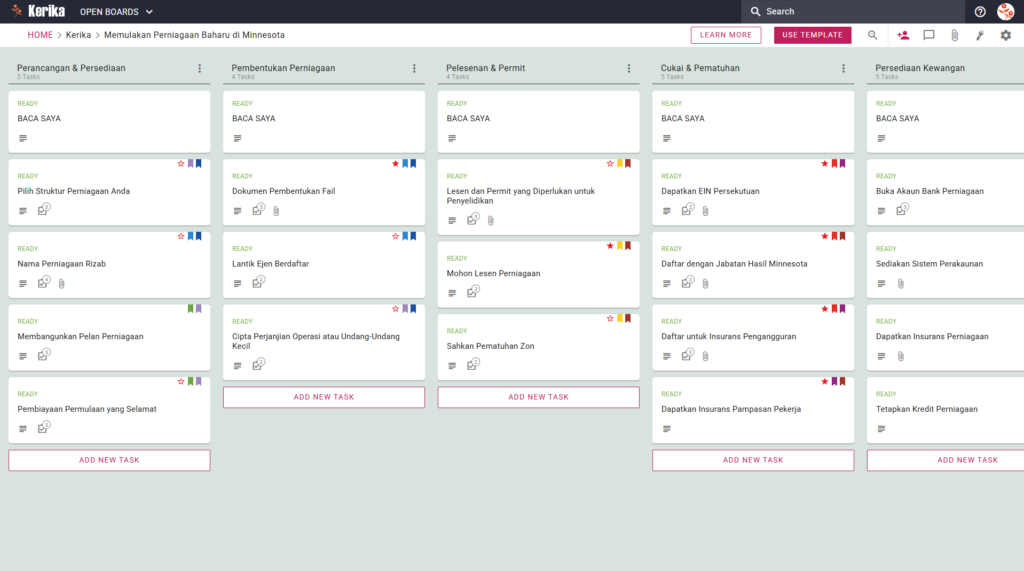Go to HOME breadcrumb
Image resolution: width=1024 pixels, height=571 pixels.
click(x=40, y=35)
